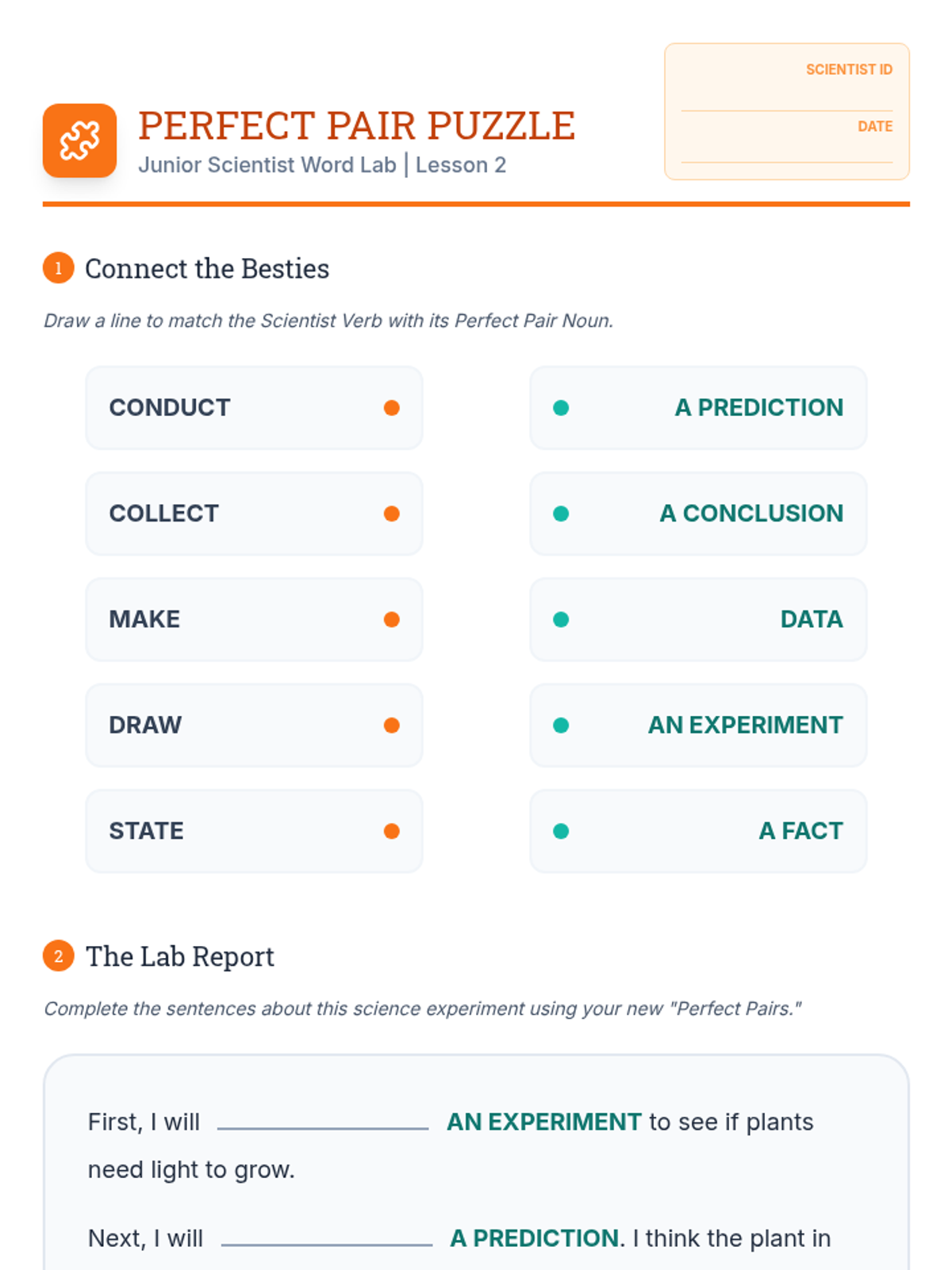Screen dimensions: 952x1270
Task: Click the teal dot beside A PREDICTION
Action: click(x=561, y=408)
